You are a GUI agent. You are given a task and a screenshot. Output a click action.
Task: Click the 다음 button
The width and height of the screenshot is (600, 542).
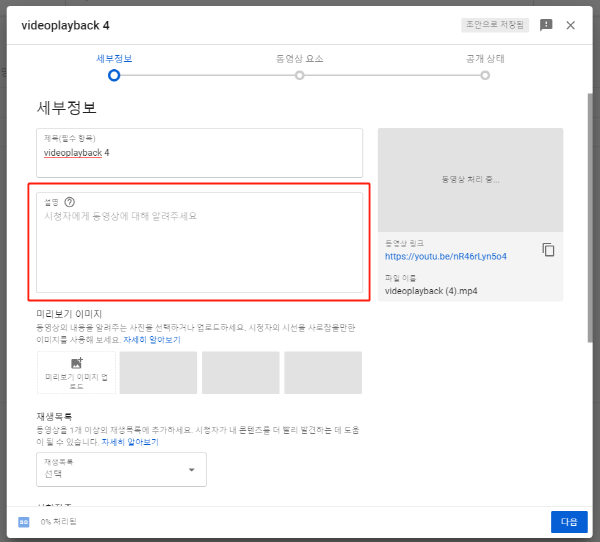(569, 522)
